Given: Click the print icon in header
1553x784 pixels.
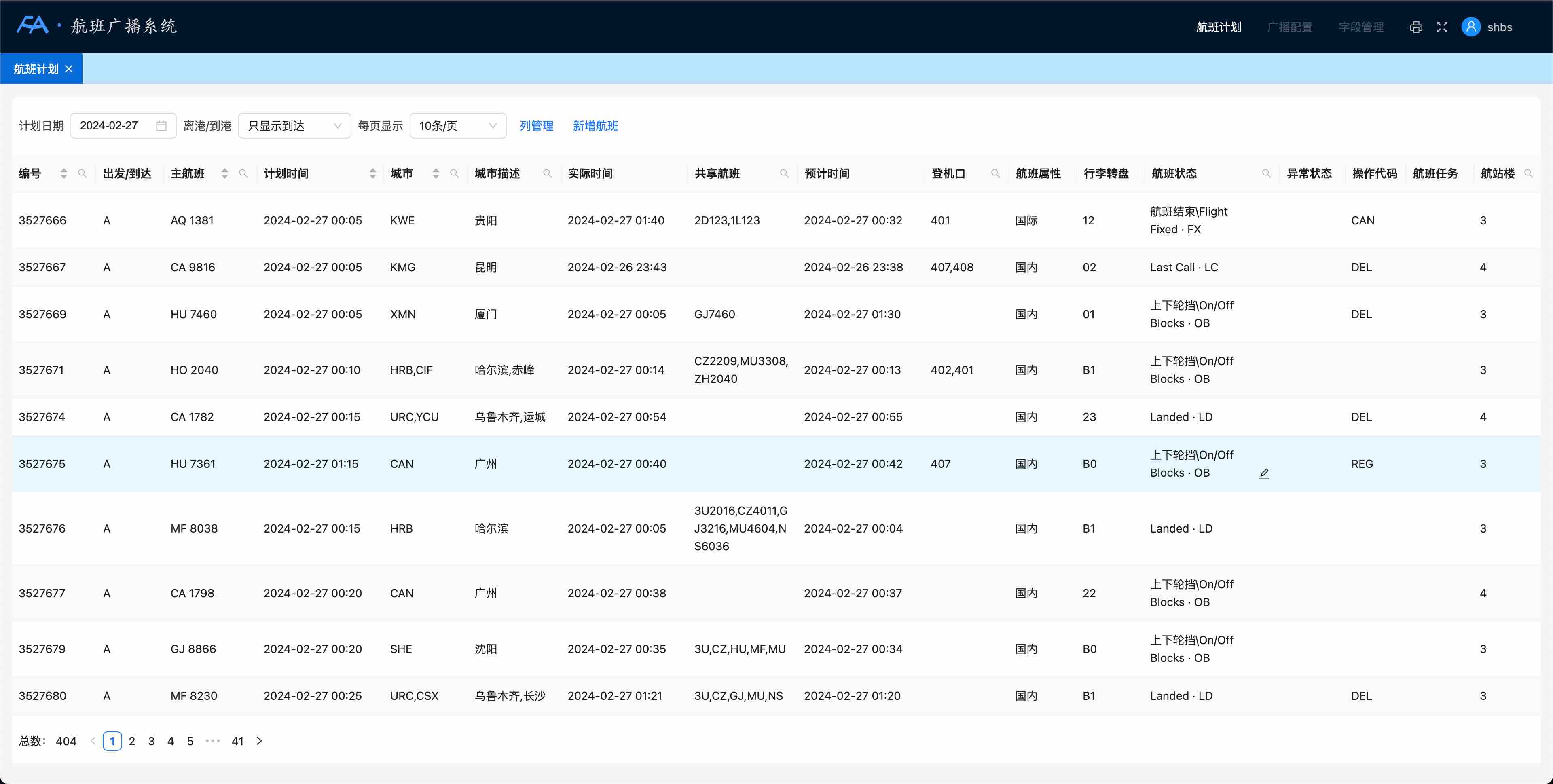Looking at the screenshot, I should 1416,27.
